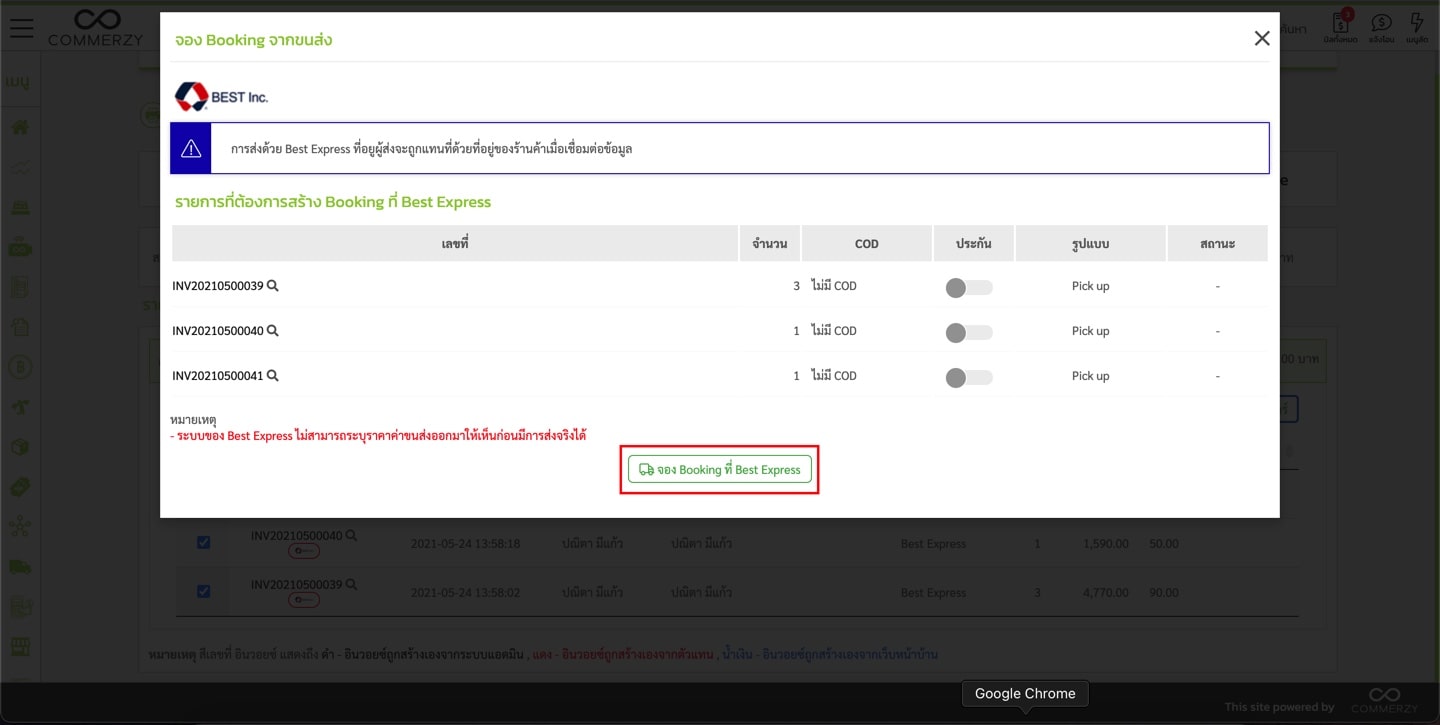This screenshot has width=1440, height=725.
Task: Click the สถานะ column header
Action: [1217, 243]
